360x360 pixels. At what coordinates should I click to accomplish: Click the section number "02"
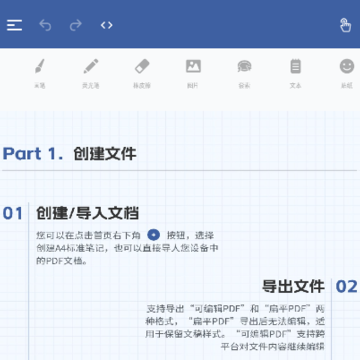(347, 287)
